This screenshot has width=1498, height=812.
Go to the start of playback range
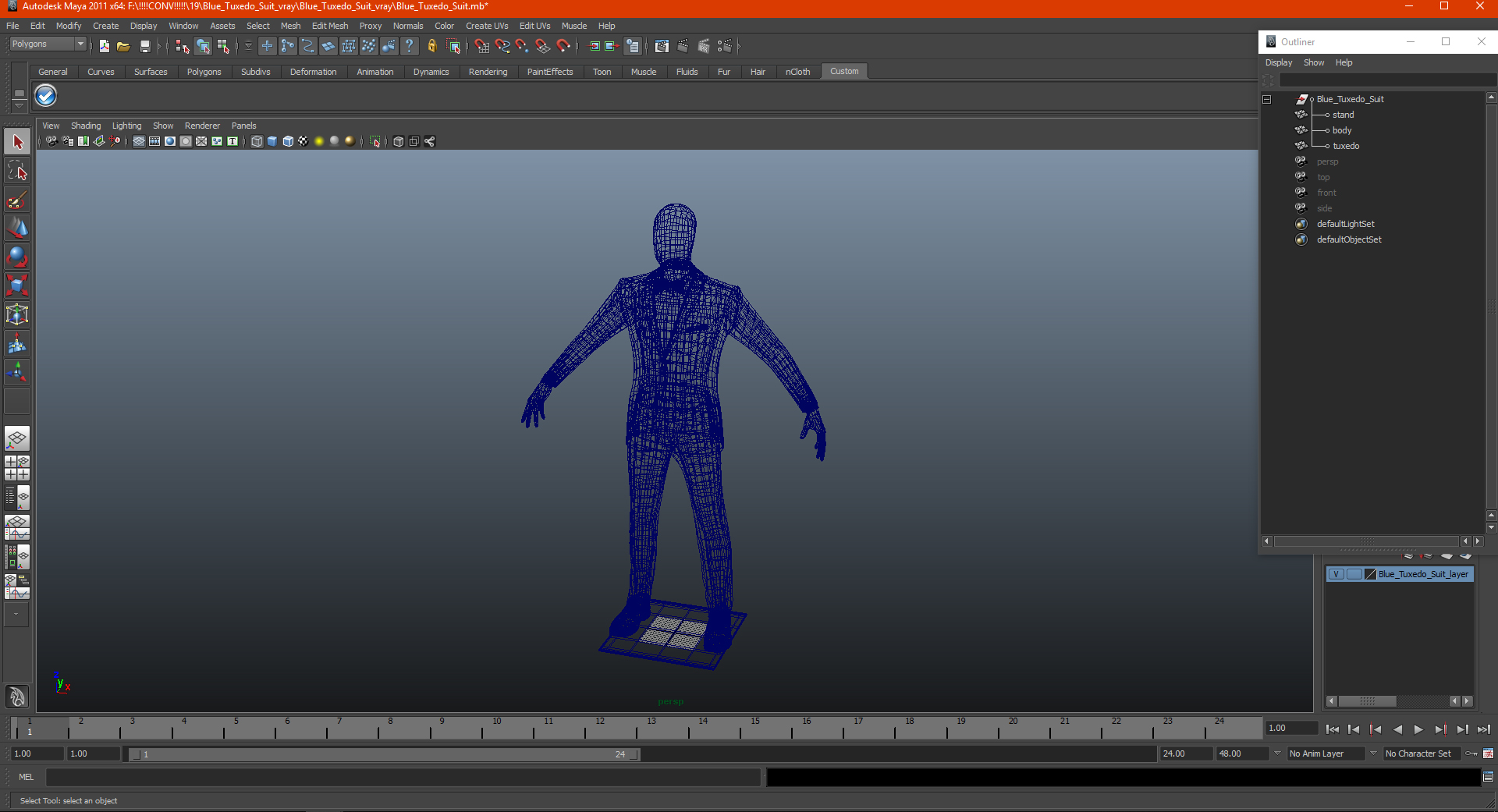click(1333, 729)
